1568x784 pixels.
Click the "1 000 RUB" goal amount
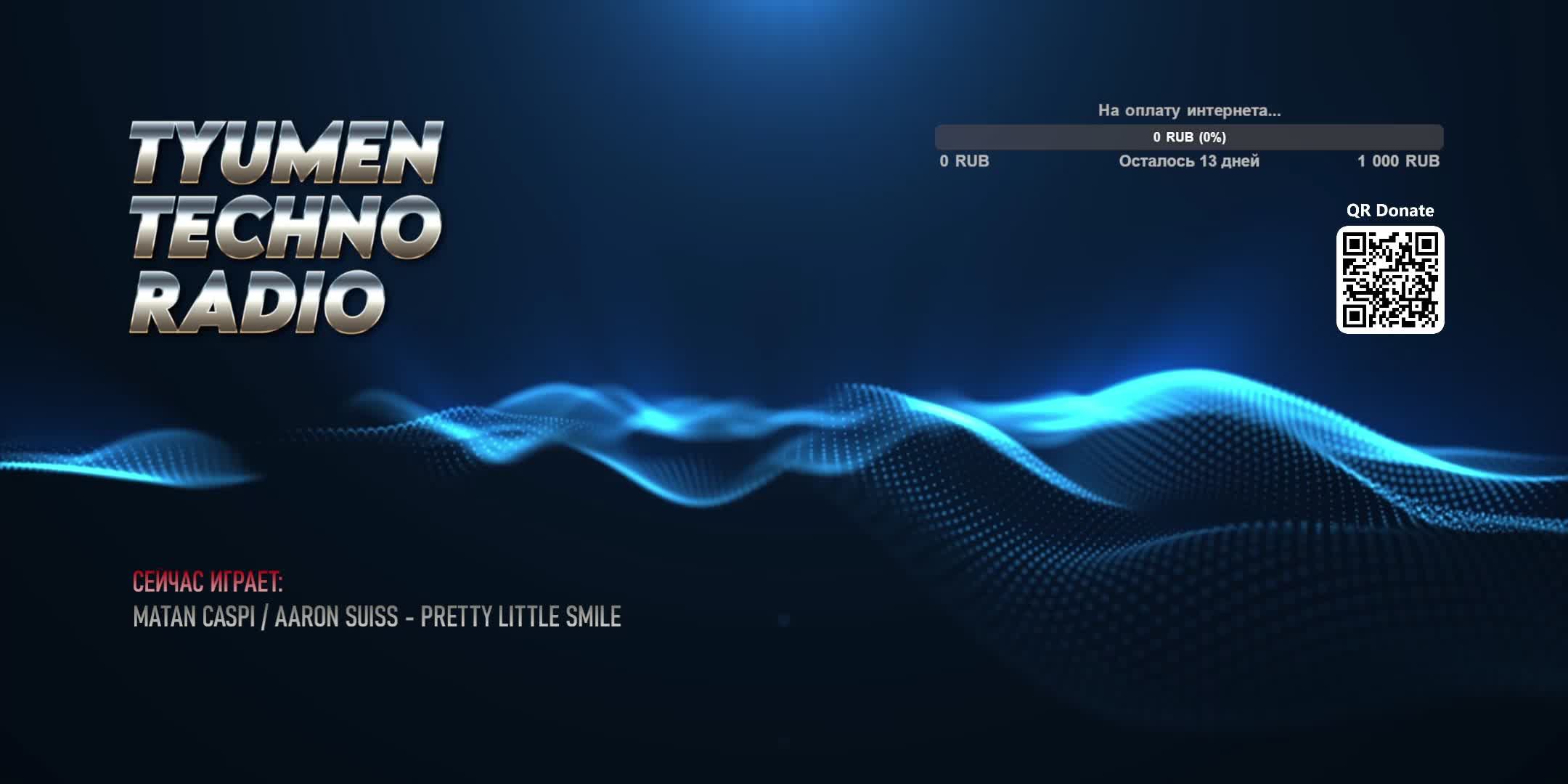(x=1398, y=161)
